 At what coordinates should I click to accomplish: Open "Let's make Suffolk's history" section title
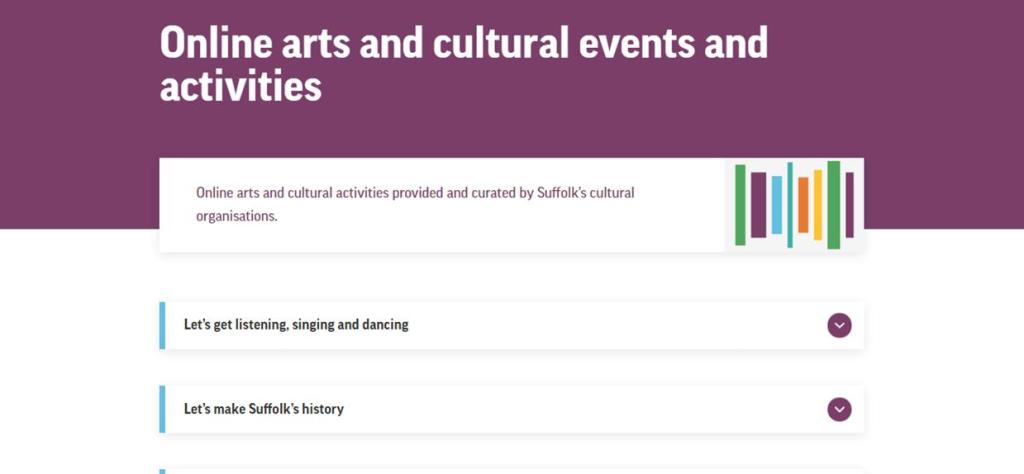pyautogui.click(x=264, y=409)
